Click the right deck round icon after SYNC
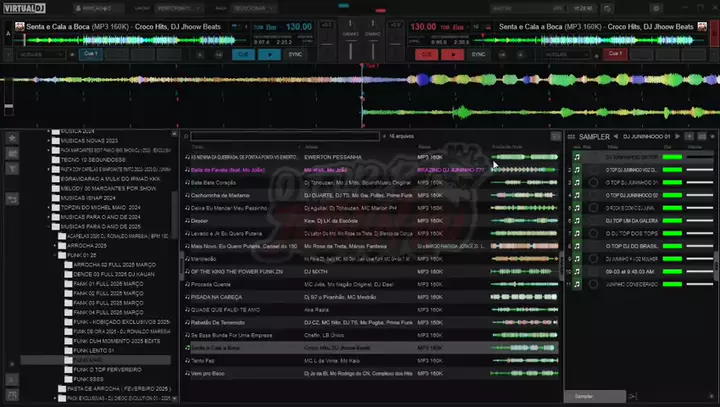The width and height of the screenshot is (720, 407). [x=520, y=55]
